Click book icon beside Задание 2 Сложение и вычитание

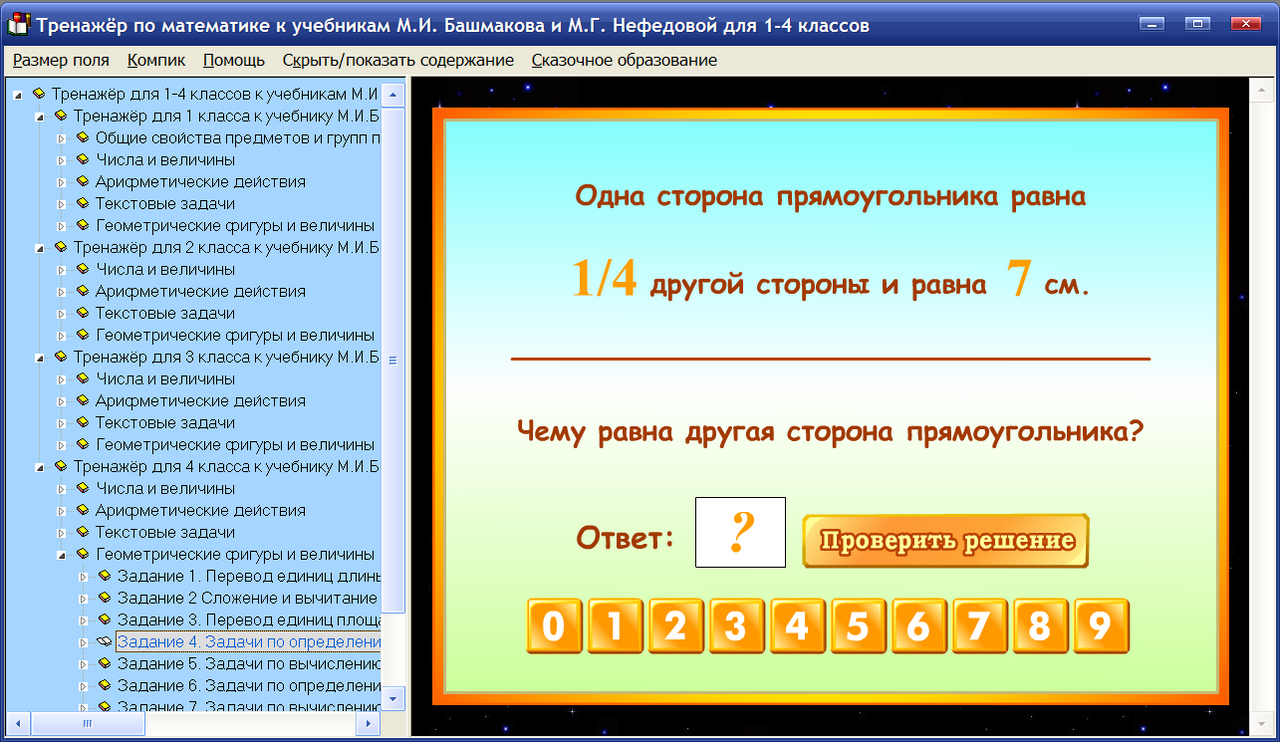[x=105, y=597]
